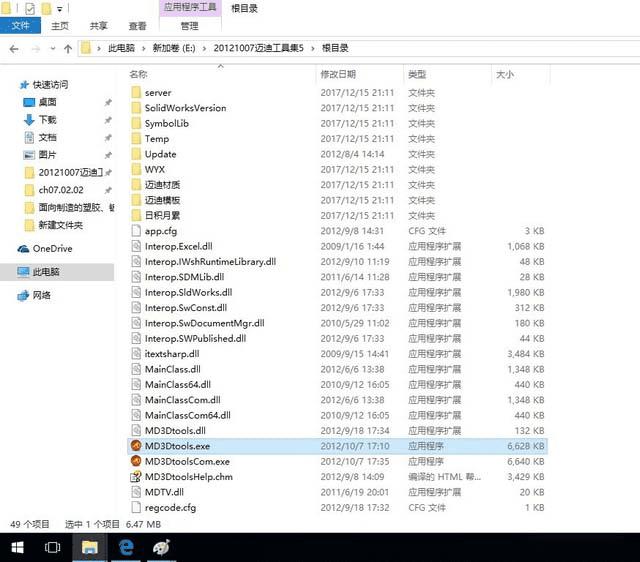The height and width of the screenshot is (562, 640).
Task: Click the MD3Dtools.exe application icon
Action: (136, 446)
